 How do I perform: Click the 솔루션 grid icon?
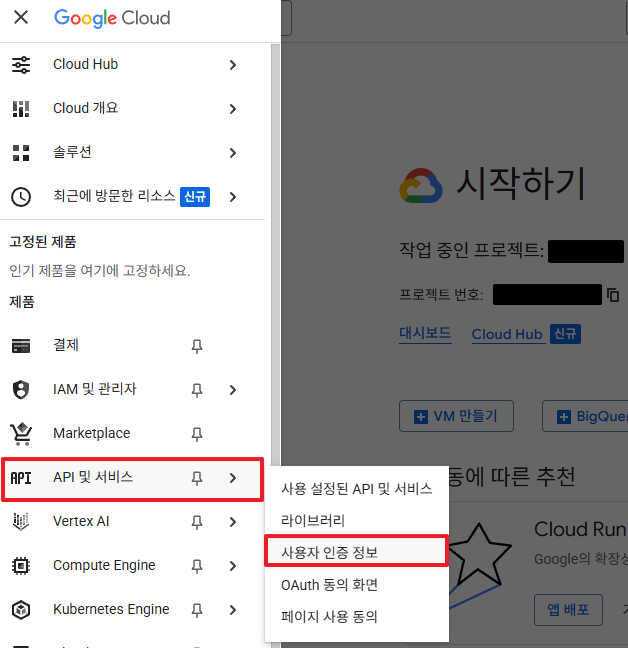[x=21, y=153]
